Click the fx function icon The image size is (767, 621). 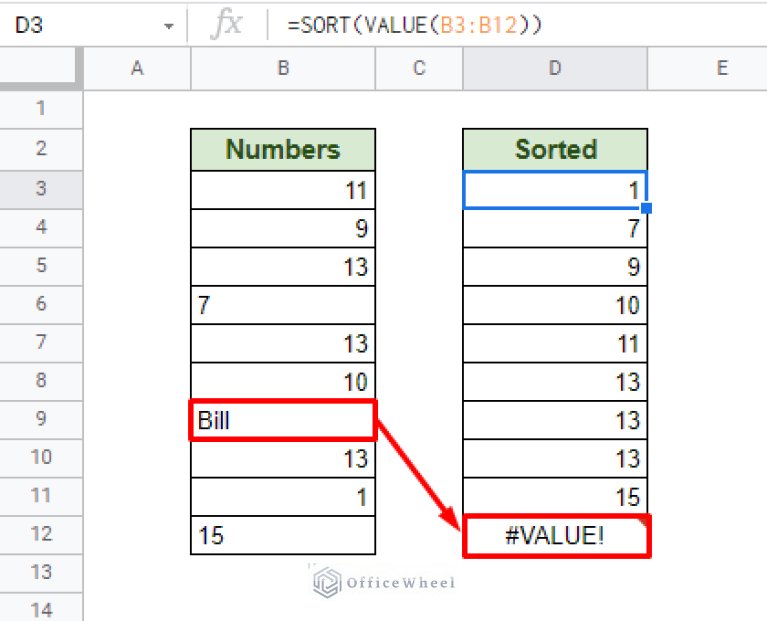tap(226, 25)
